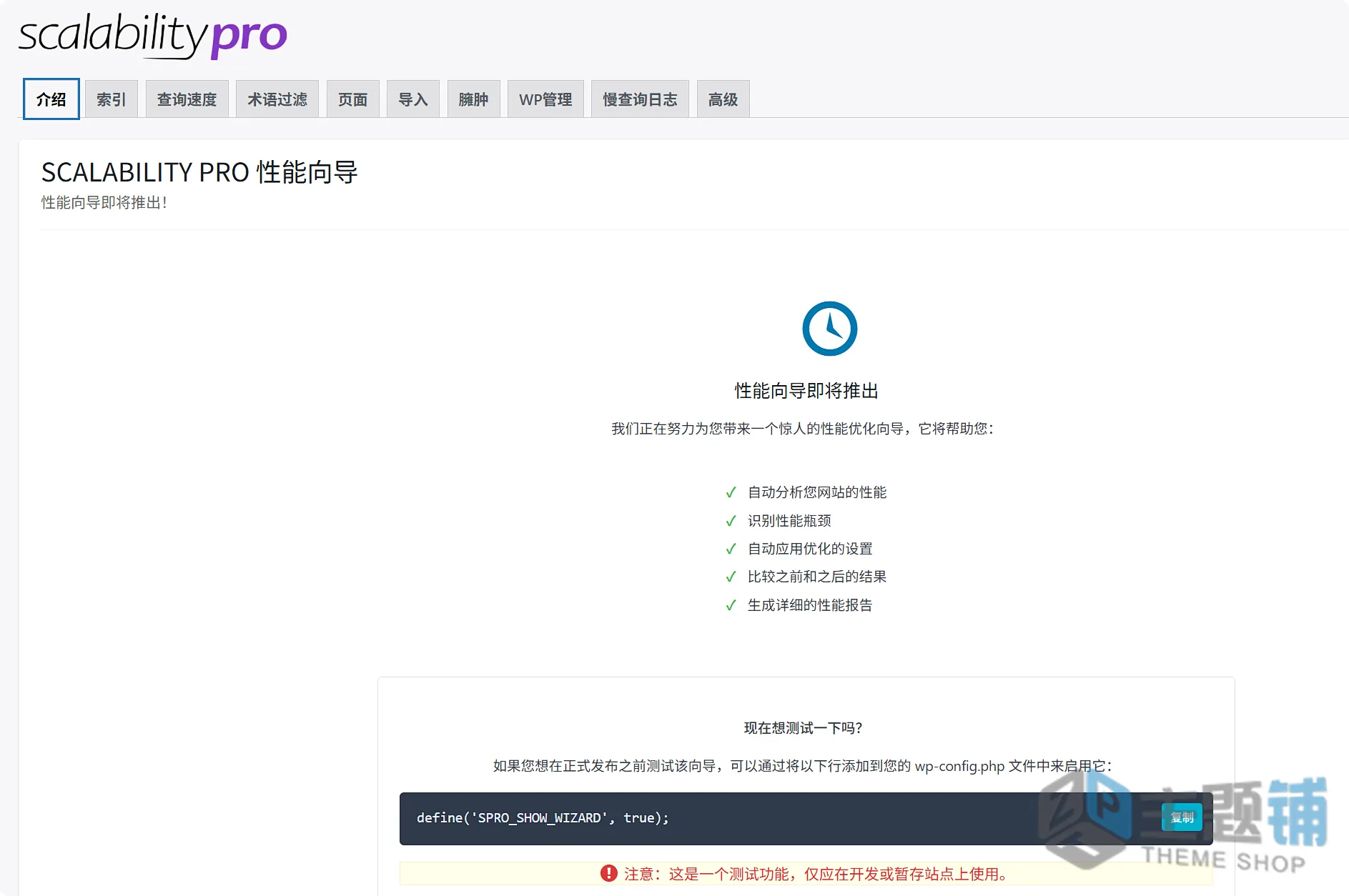Select the 术语过滤 tab
Viewport: 1349px width, 896px height.
tap(277, 99)
